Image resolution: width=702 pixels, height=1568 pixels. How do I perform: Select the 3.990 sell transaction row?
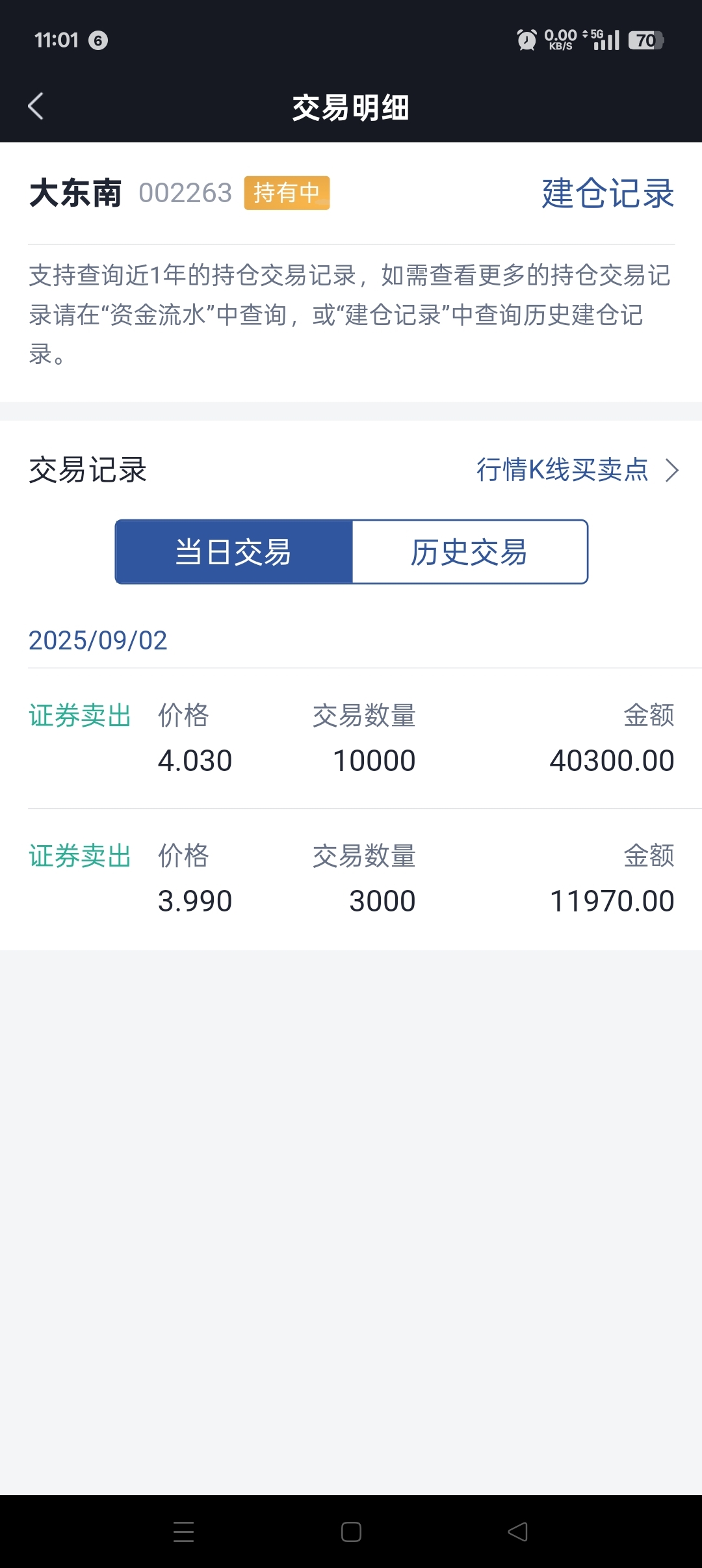351,879
